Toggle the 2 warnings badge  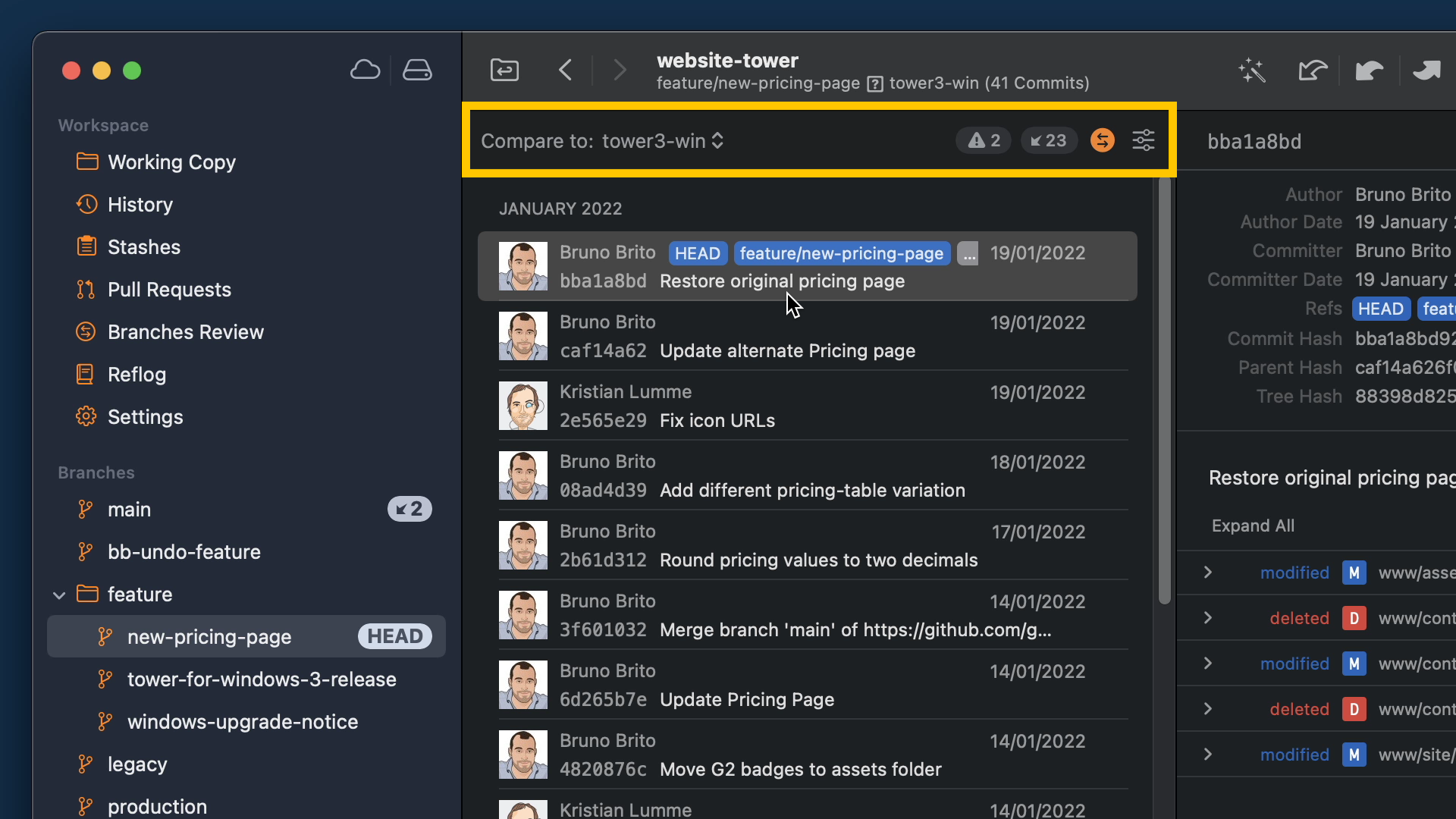(x=984, y=140)
